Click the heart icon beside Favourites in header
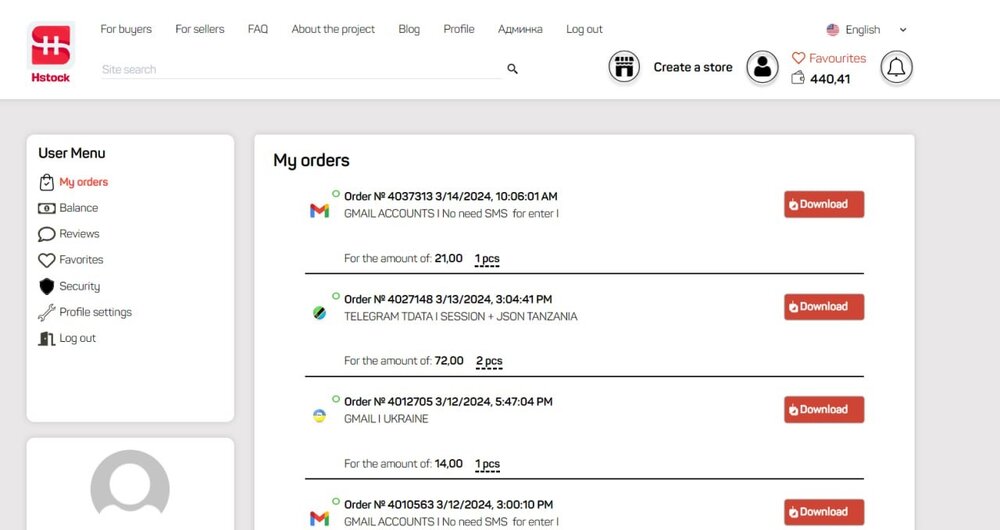1000x530 pixels. click(x=798, y=58)
